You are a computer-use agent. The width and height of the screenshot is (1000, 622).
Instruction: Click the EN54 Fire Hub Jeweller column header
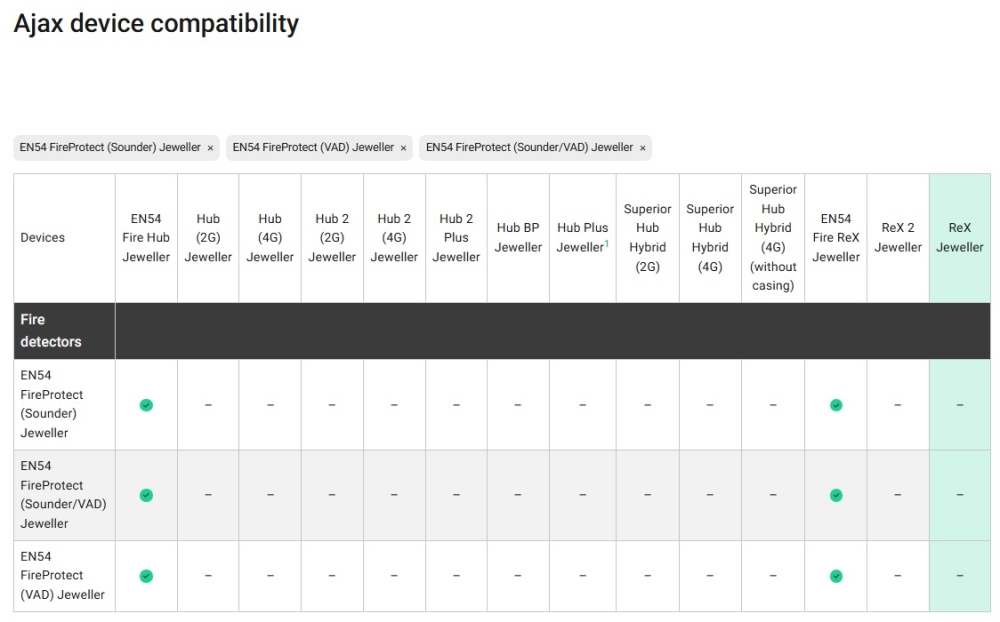tap(146, 238)
